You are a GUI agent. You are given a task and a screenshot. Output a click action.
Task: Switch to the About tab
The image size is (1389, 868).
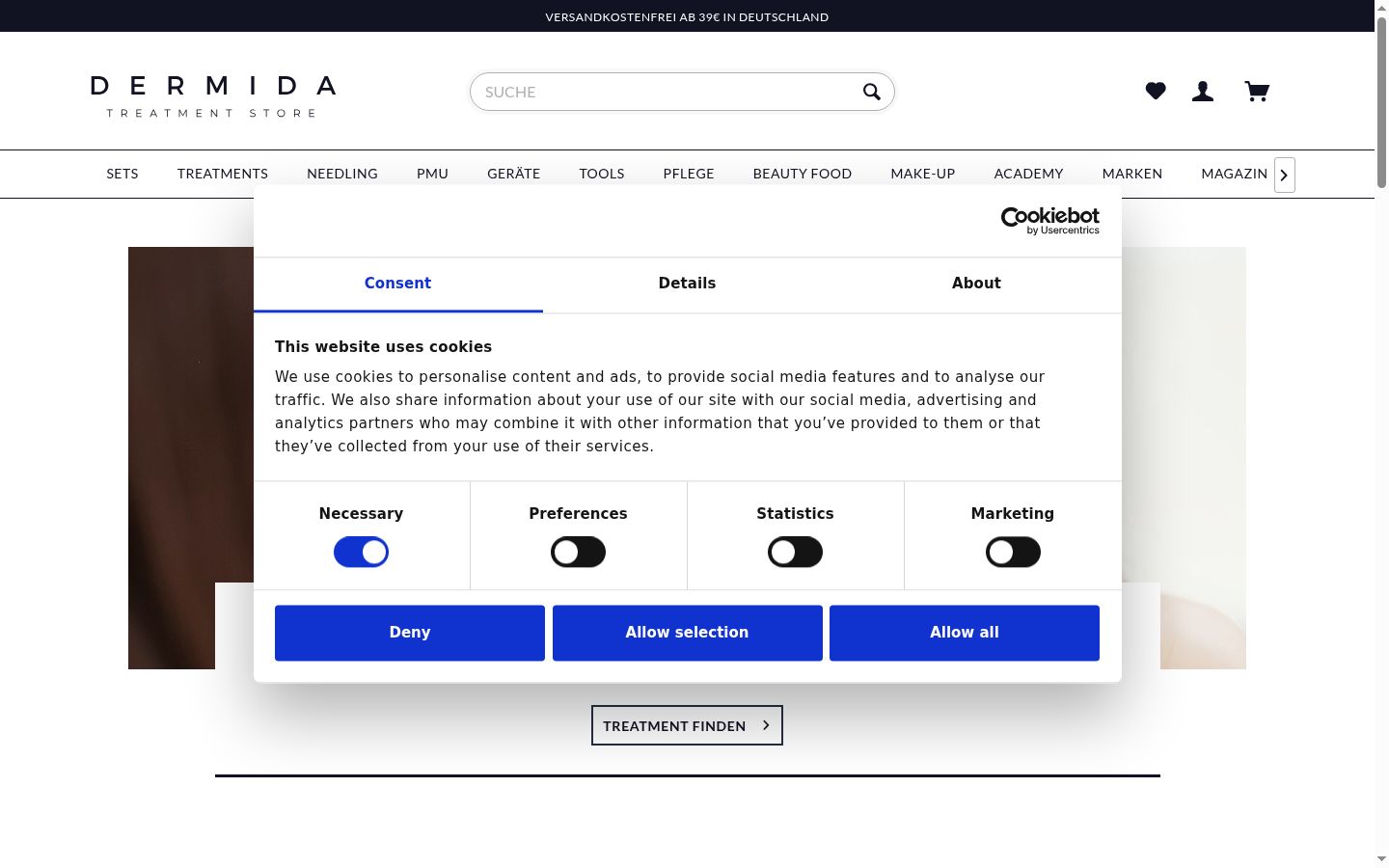tap(976, 284)
